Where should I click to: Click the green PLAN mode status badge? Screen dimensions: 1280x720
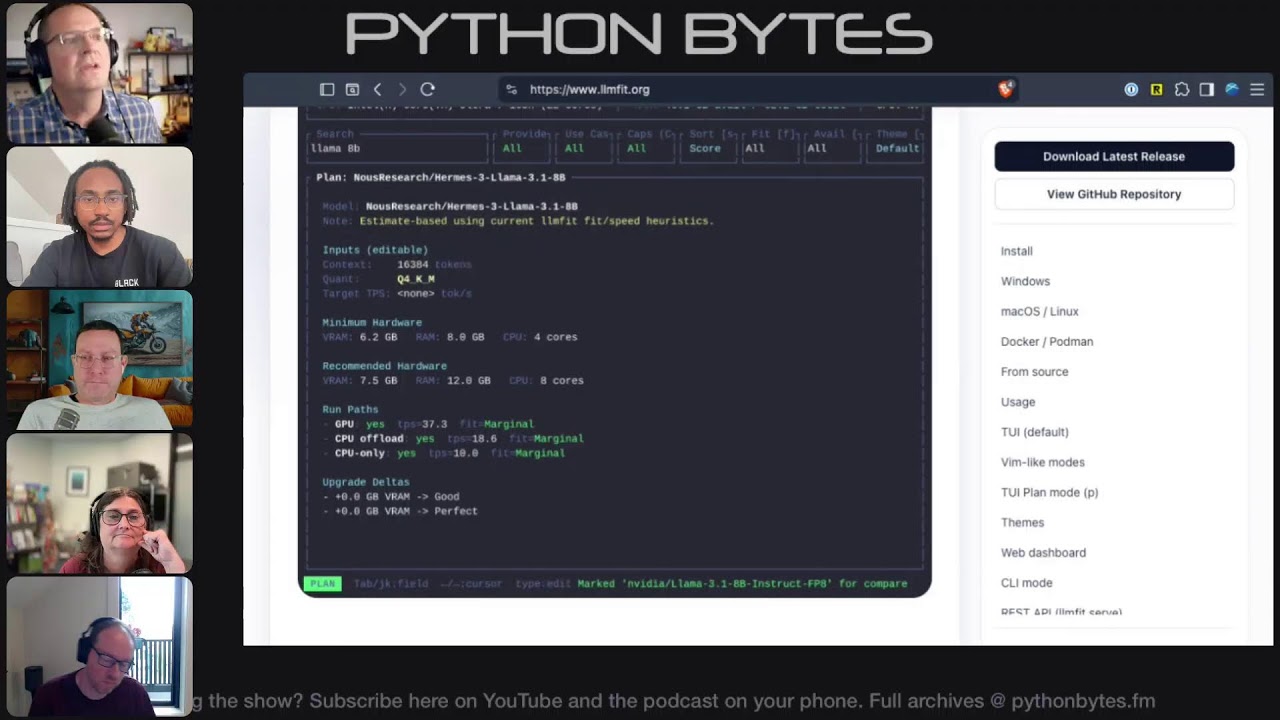click(323, 583)
